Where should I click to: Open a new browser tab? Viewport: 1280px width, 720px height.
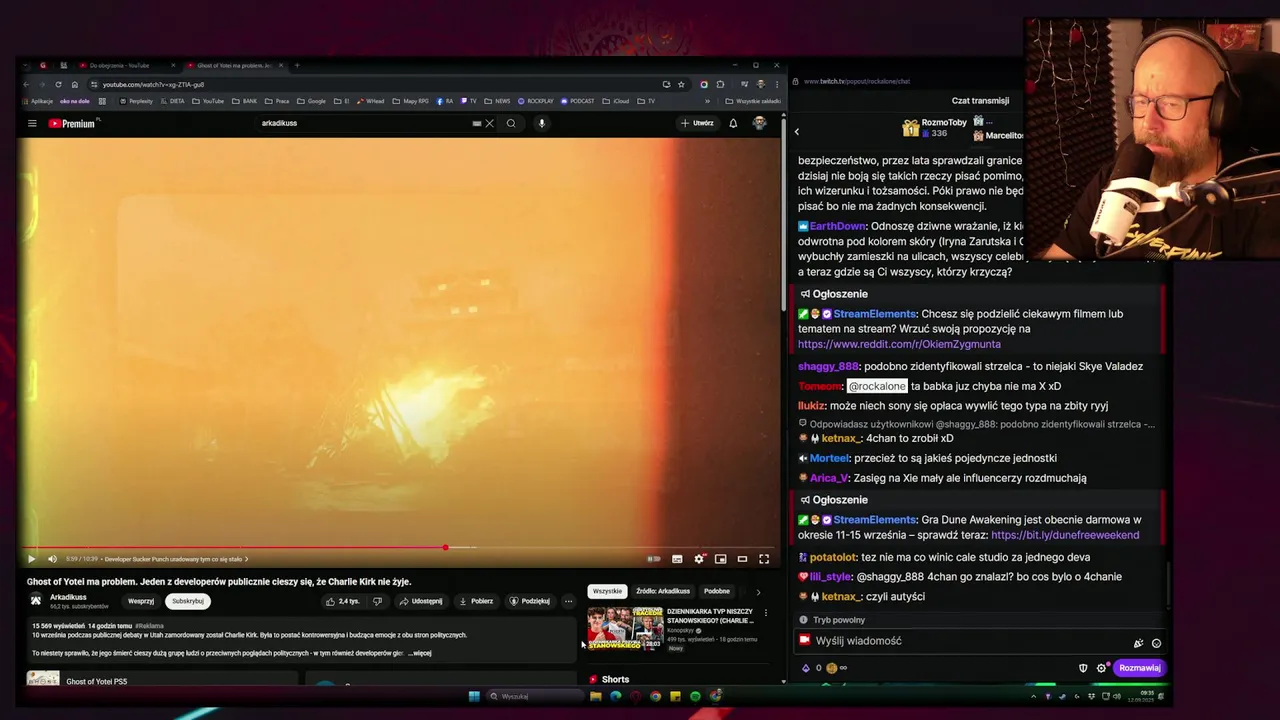[296, 65]
